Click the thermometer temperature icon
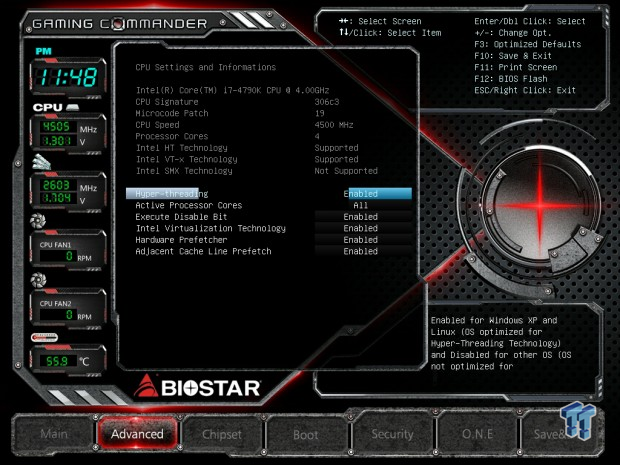This screenshot has height=465, width=620. 44,337
